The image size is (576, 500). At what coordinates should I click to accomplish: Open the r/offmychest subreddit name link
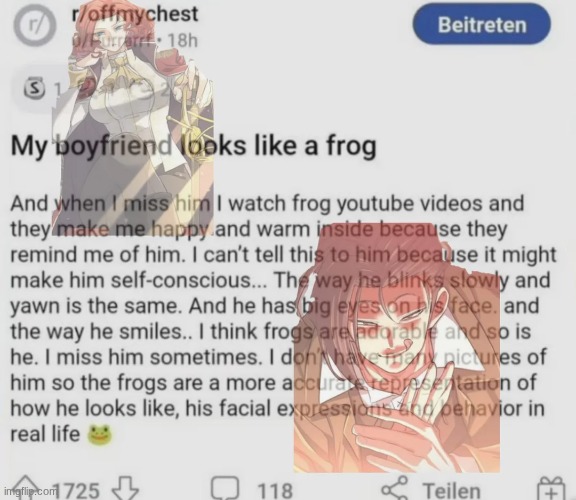click(136, 14)
